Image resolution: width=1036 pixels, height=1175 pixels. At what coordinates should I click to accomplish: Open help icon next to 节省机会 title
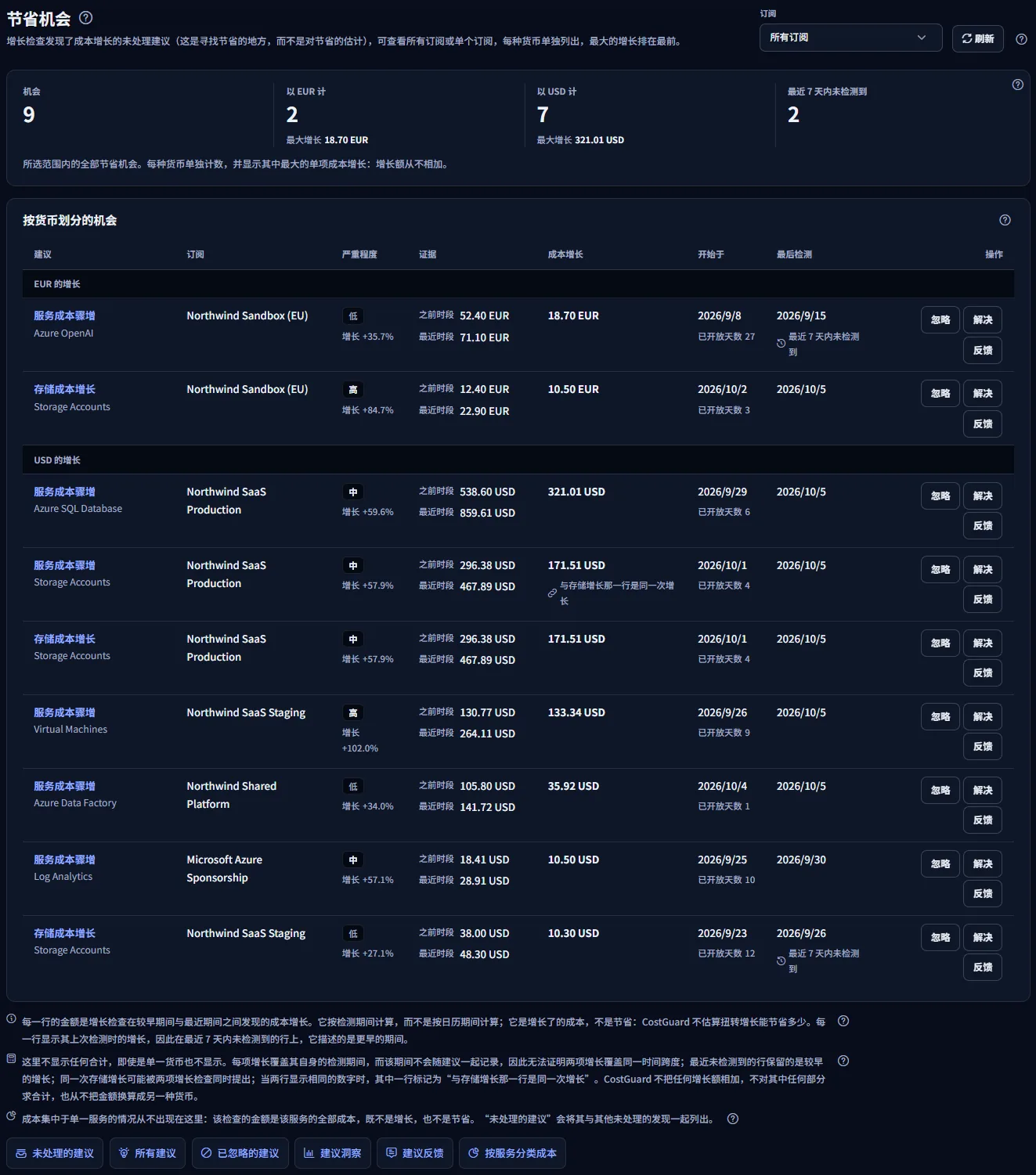click(x=86, y=18)
